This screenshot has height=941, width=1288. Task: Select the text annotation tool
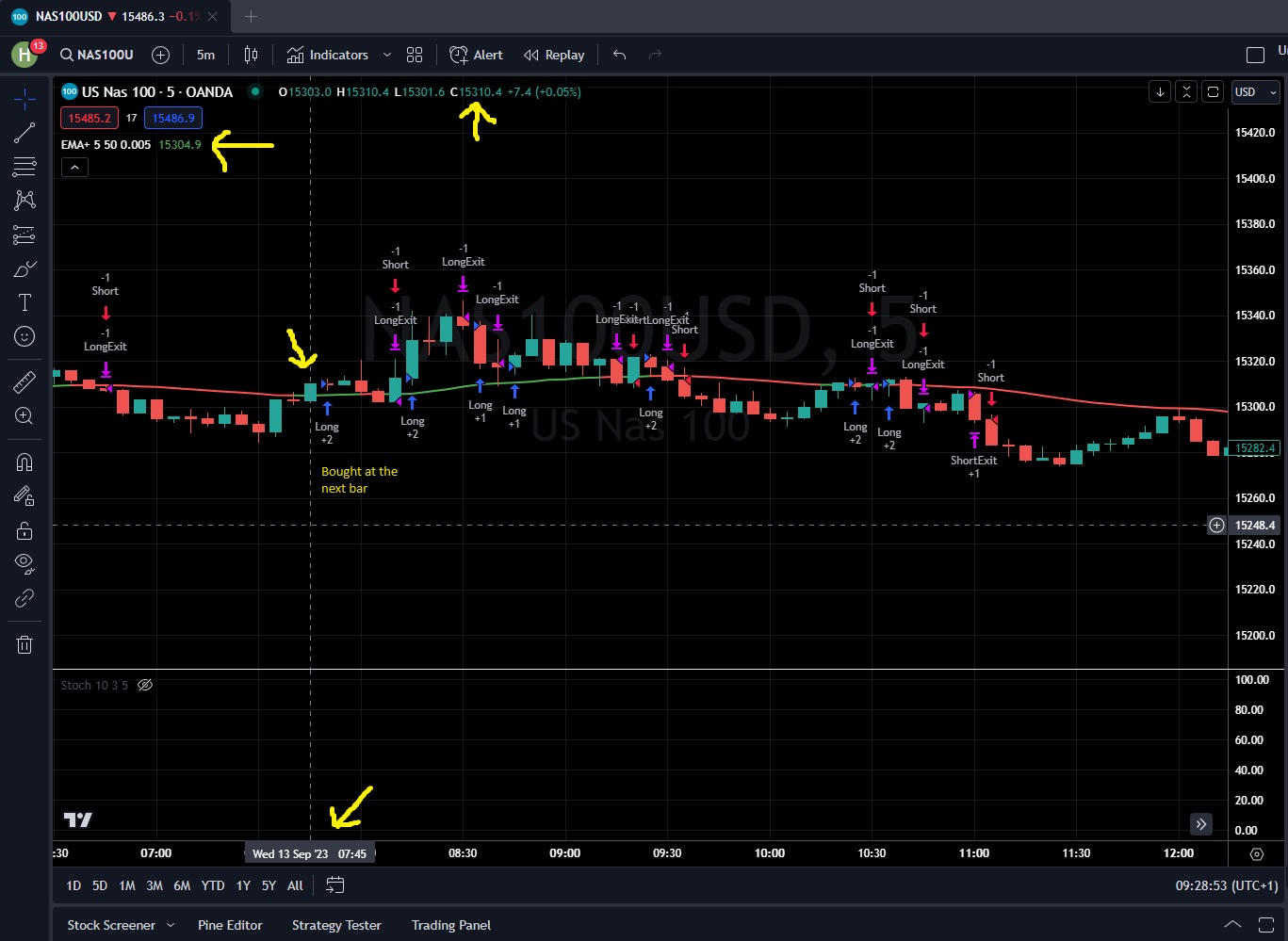pos(25,302)
